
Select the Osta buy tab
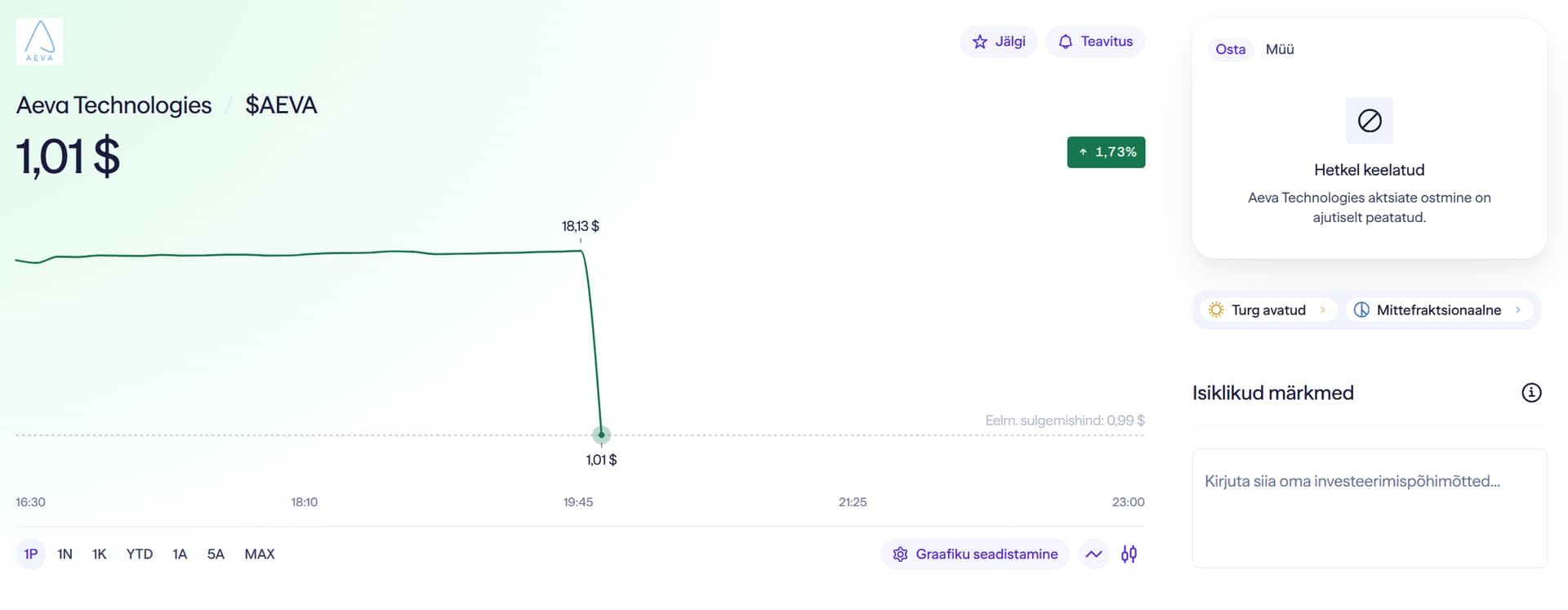[x=1230, y=50]
